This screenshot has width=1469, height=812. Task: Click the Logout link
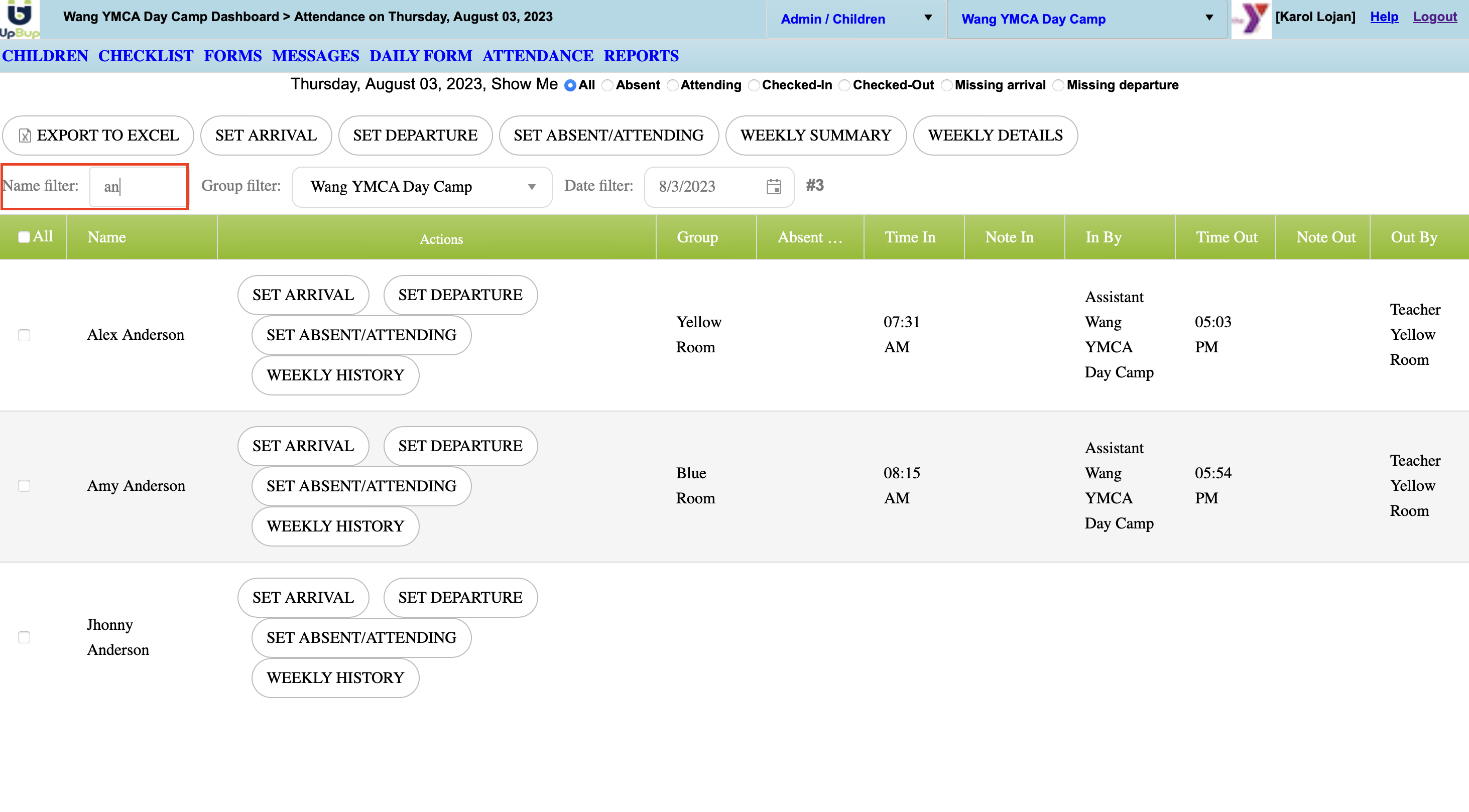coord(1434,17)
